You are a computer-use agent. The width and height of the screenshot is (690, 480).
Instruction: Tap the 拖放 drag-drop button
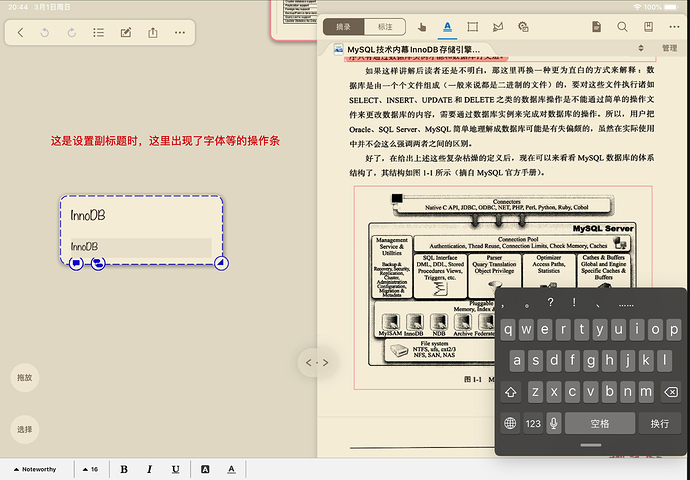[x=25, y=377]
